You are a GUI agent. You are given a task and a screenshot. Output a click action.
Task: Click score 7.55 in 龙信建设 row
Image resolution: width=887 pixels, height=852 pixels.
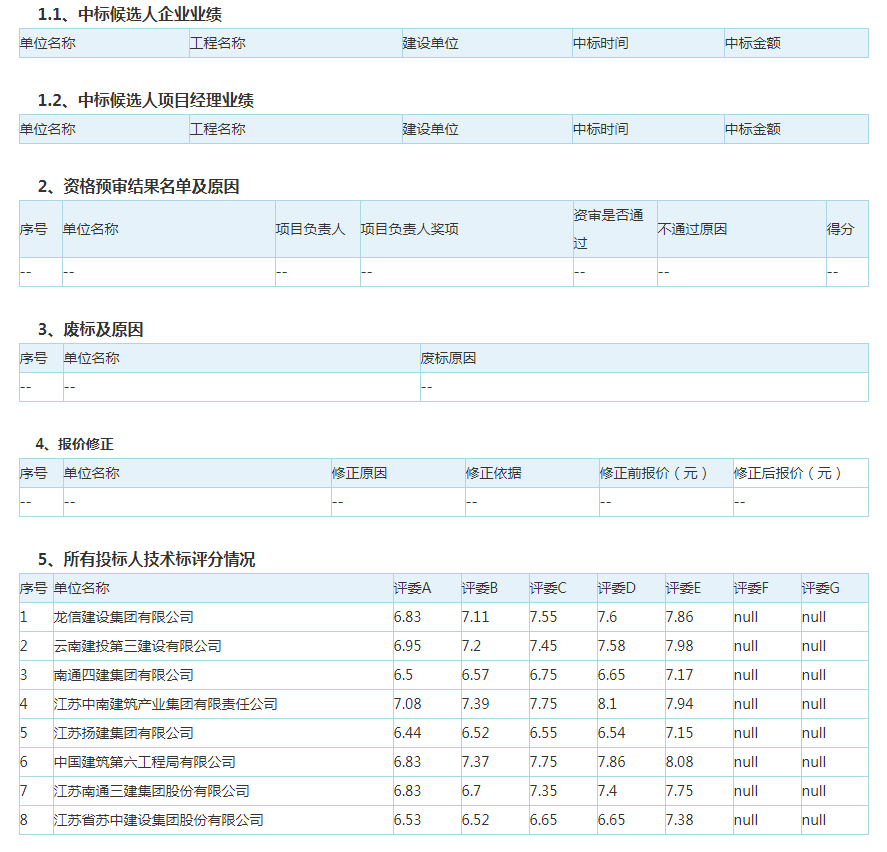543,617
